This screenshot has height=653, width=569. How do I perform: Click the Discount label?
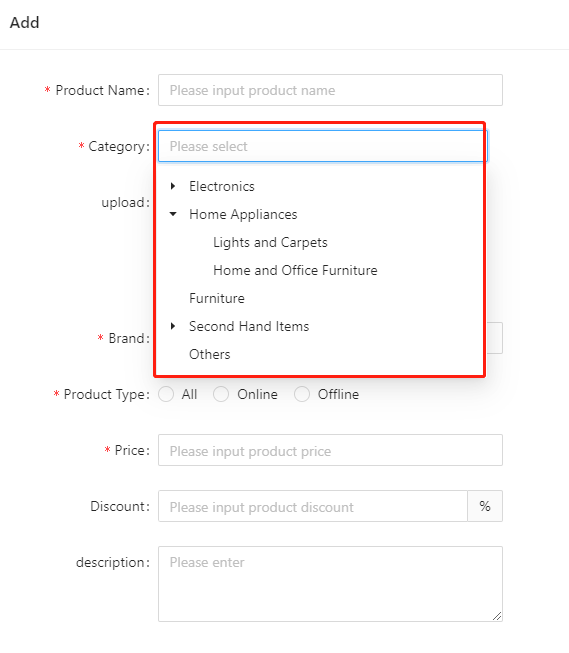120,506
